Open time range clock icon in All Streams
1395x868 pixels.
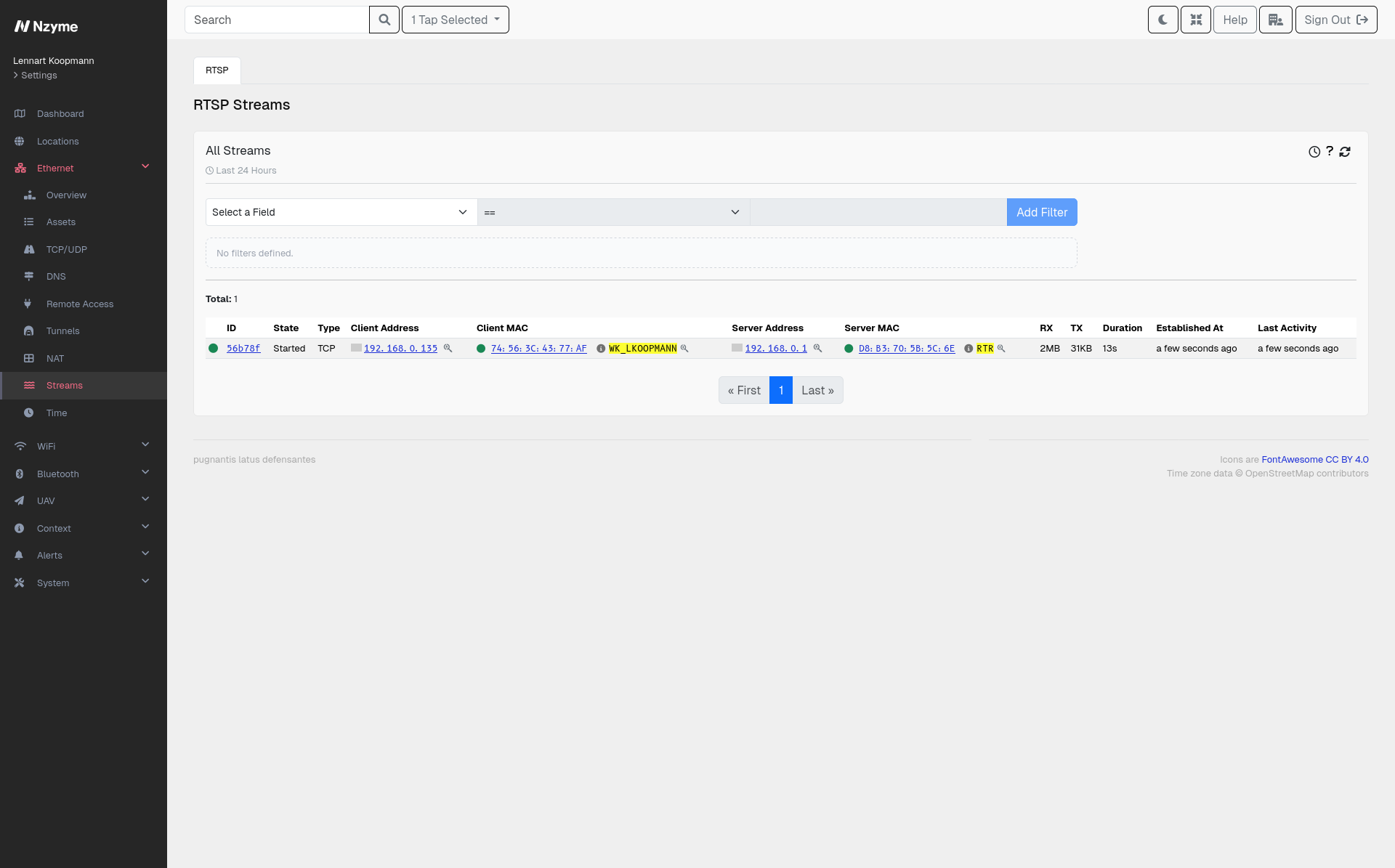[1314, 152]
